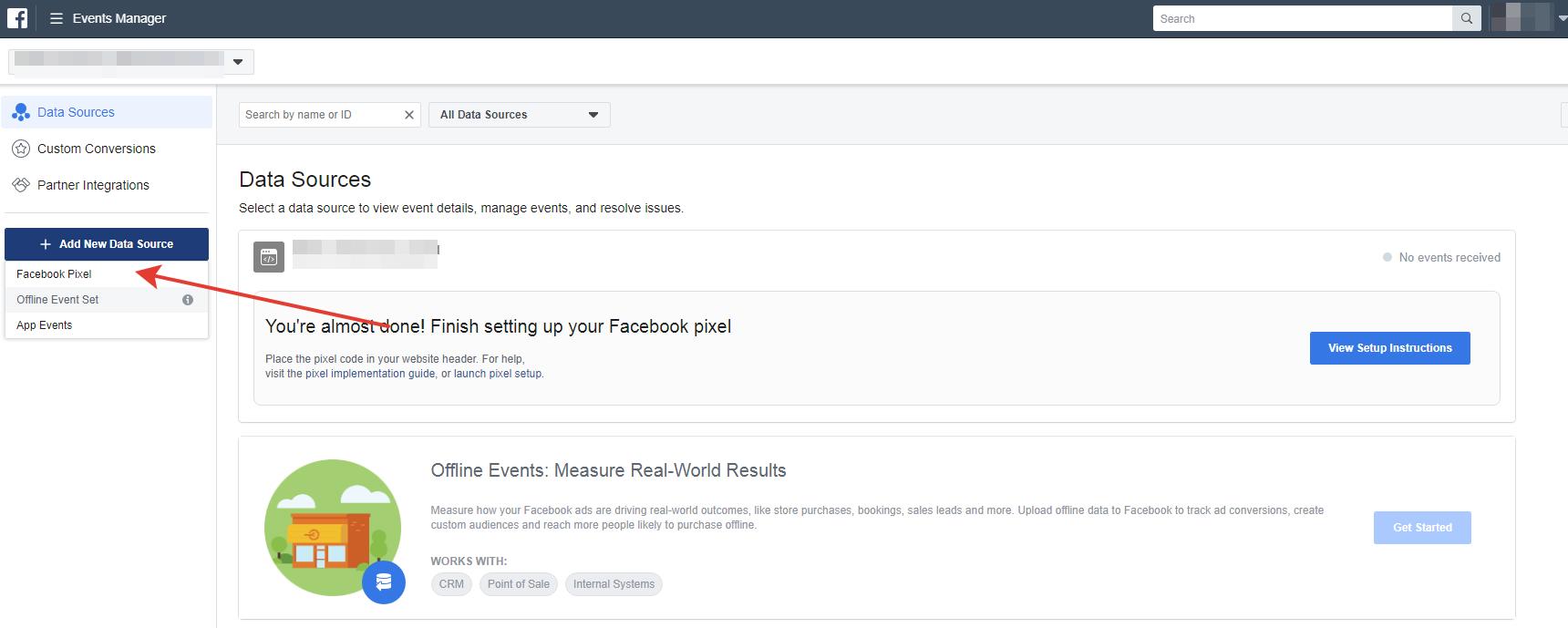Viewport: 1568px width, 628px height.
Task: Click the Custom Conversions star icon
Action: pyautogui.click(x=21, y=149)
